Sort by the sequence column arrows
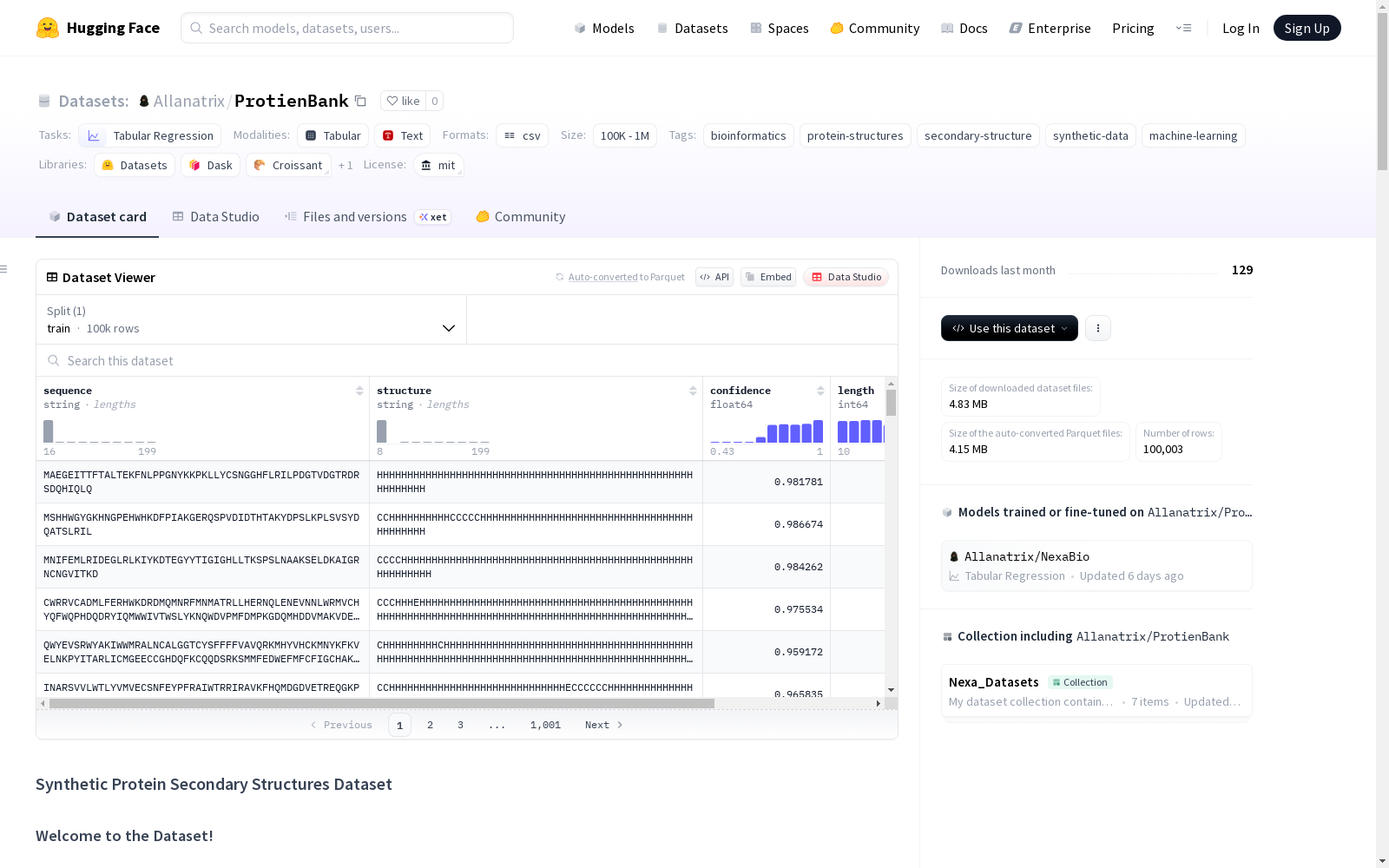 pos(359,391)
